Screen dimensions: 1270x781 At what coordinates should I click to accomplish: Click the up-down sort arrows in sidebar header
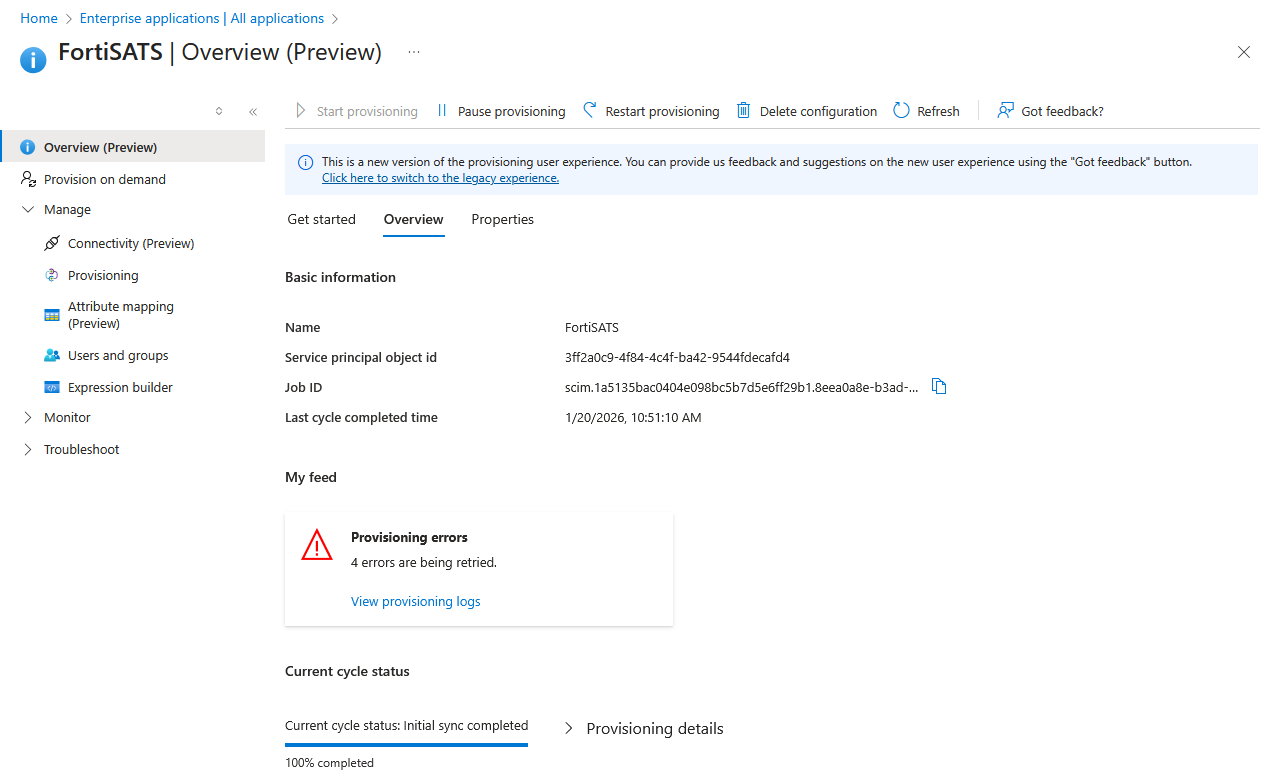click(x=219, y=111)
